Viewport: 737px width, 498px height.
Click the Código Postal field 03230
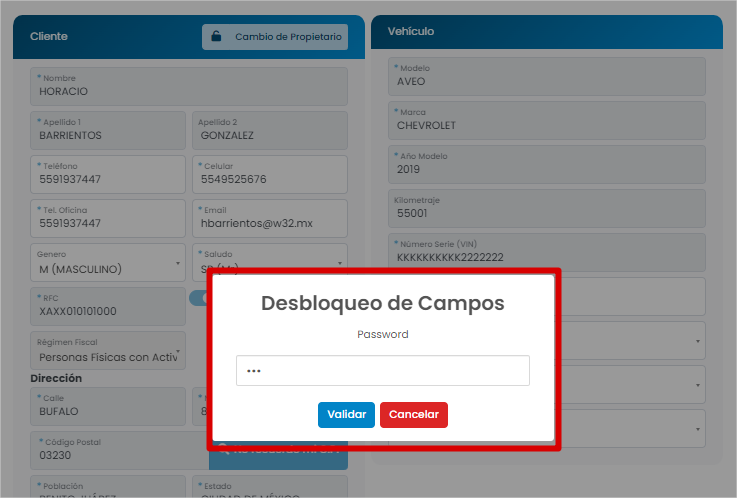pos(119,451)
